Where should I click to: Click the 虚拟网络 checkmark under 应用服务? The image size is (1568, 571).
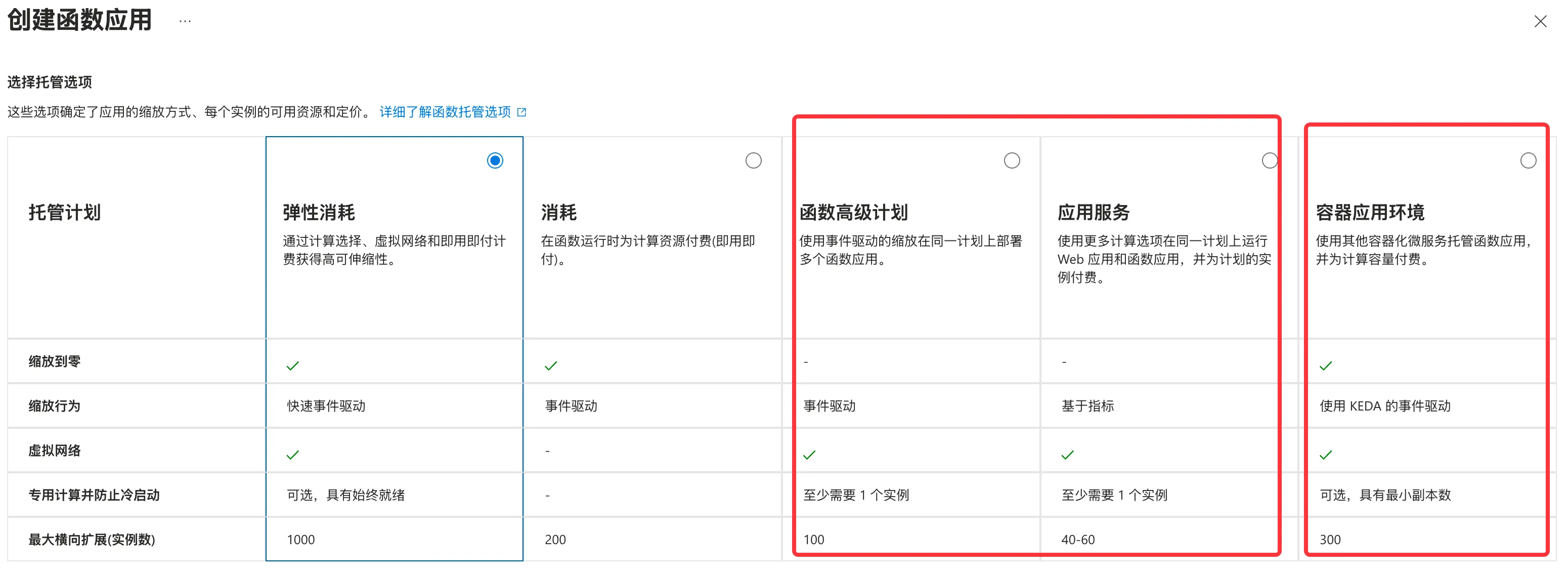tap(1067, 455)
